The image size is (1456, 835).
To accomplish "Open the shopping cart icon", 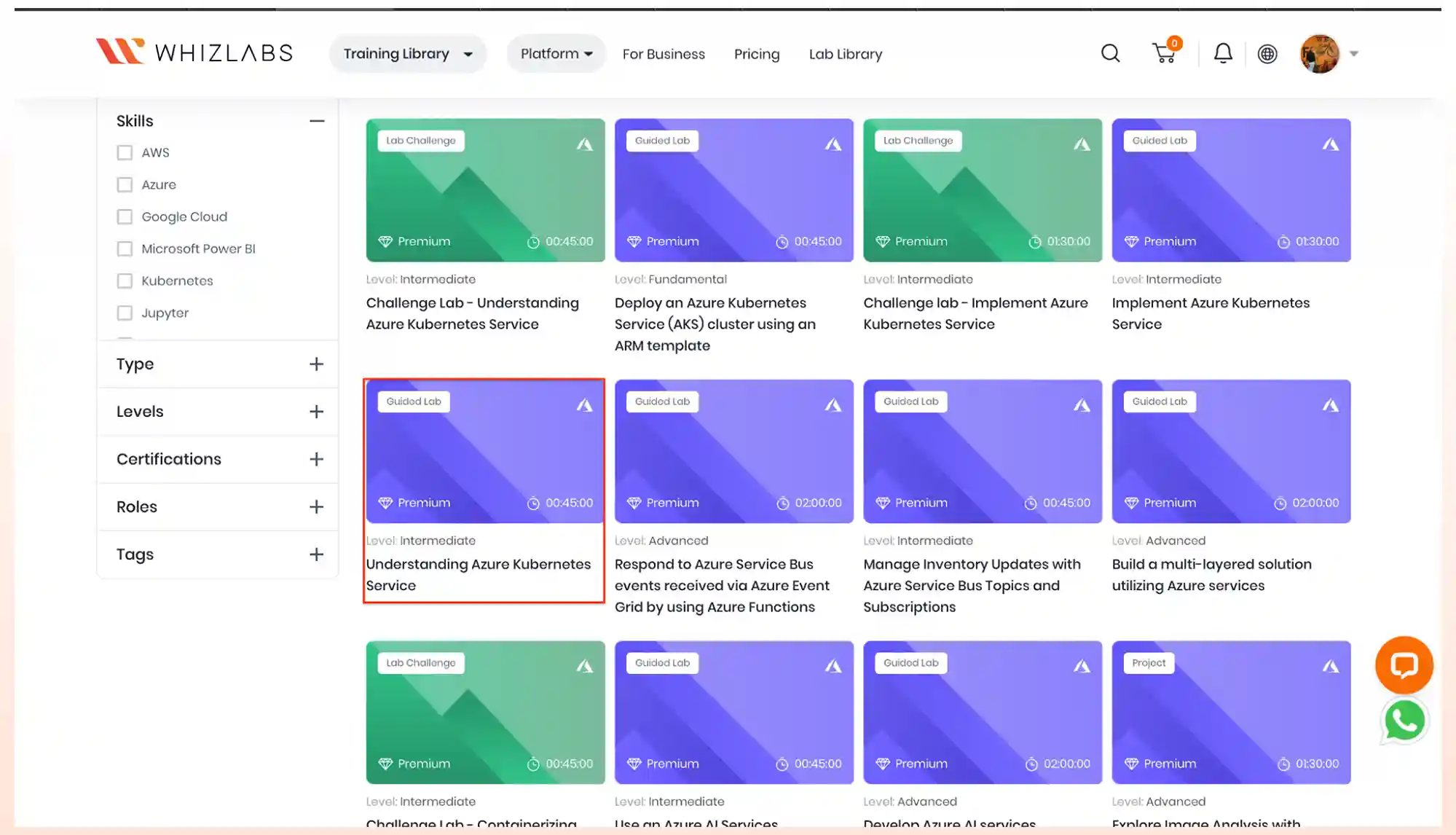I will click(x=1165, y=52).
